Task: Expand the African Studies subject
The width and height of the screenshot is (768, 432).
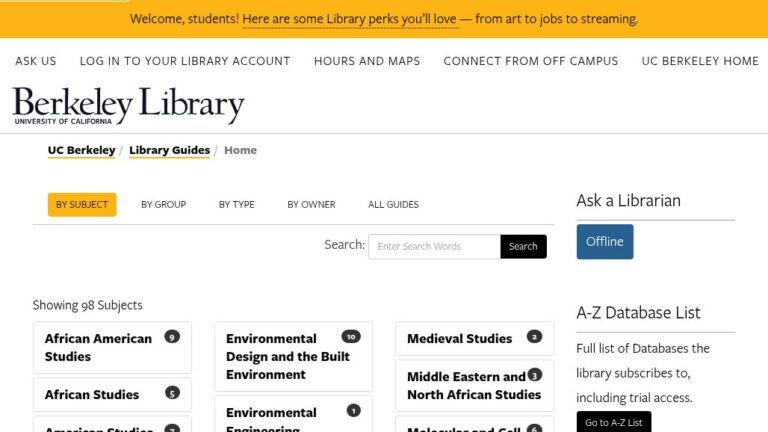Action: point(112,395)
